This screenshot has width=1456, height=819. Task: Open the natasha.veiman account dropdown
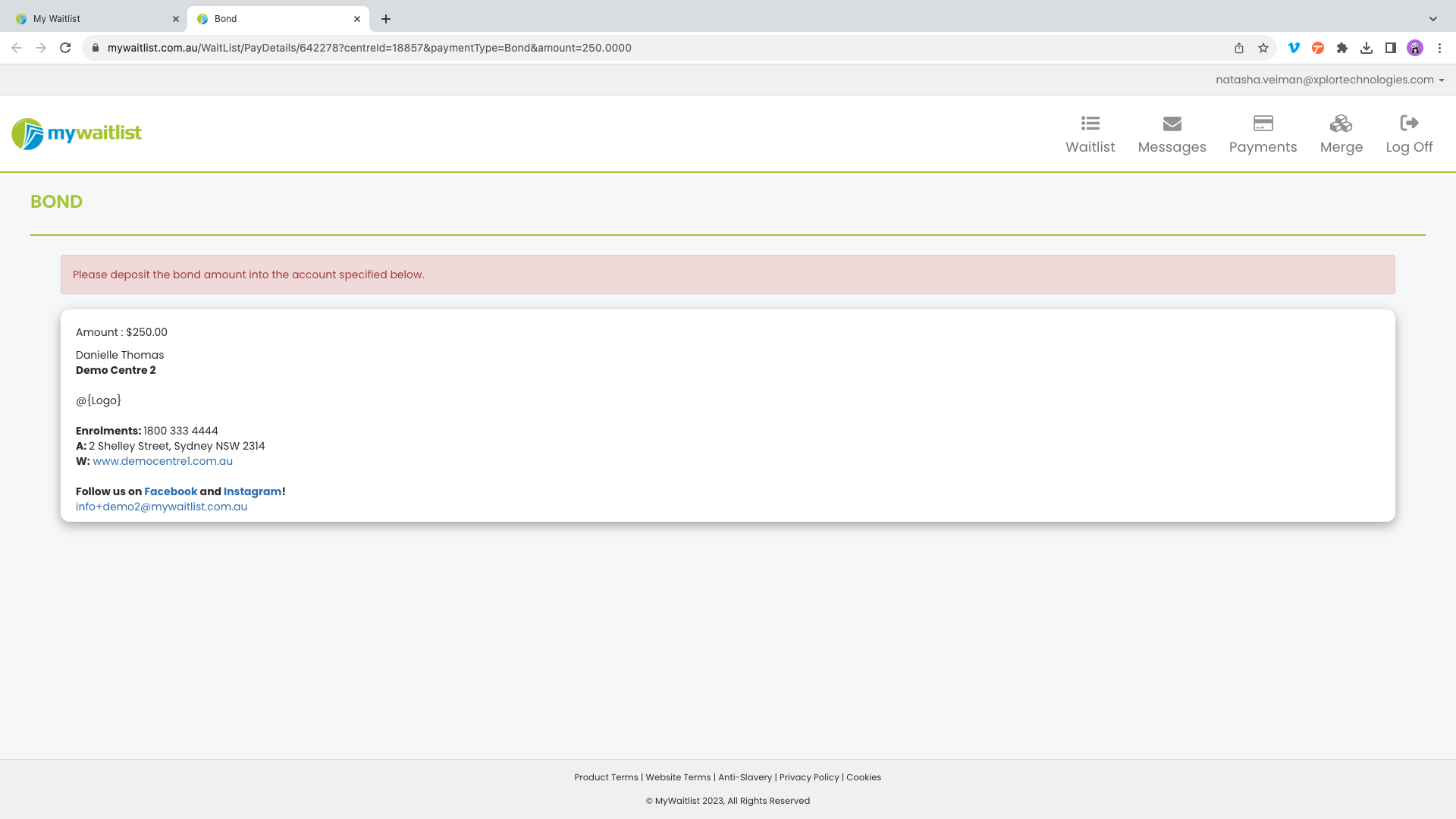pos(1327,80)
